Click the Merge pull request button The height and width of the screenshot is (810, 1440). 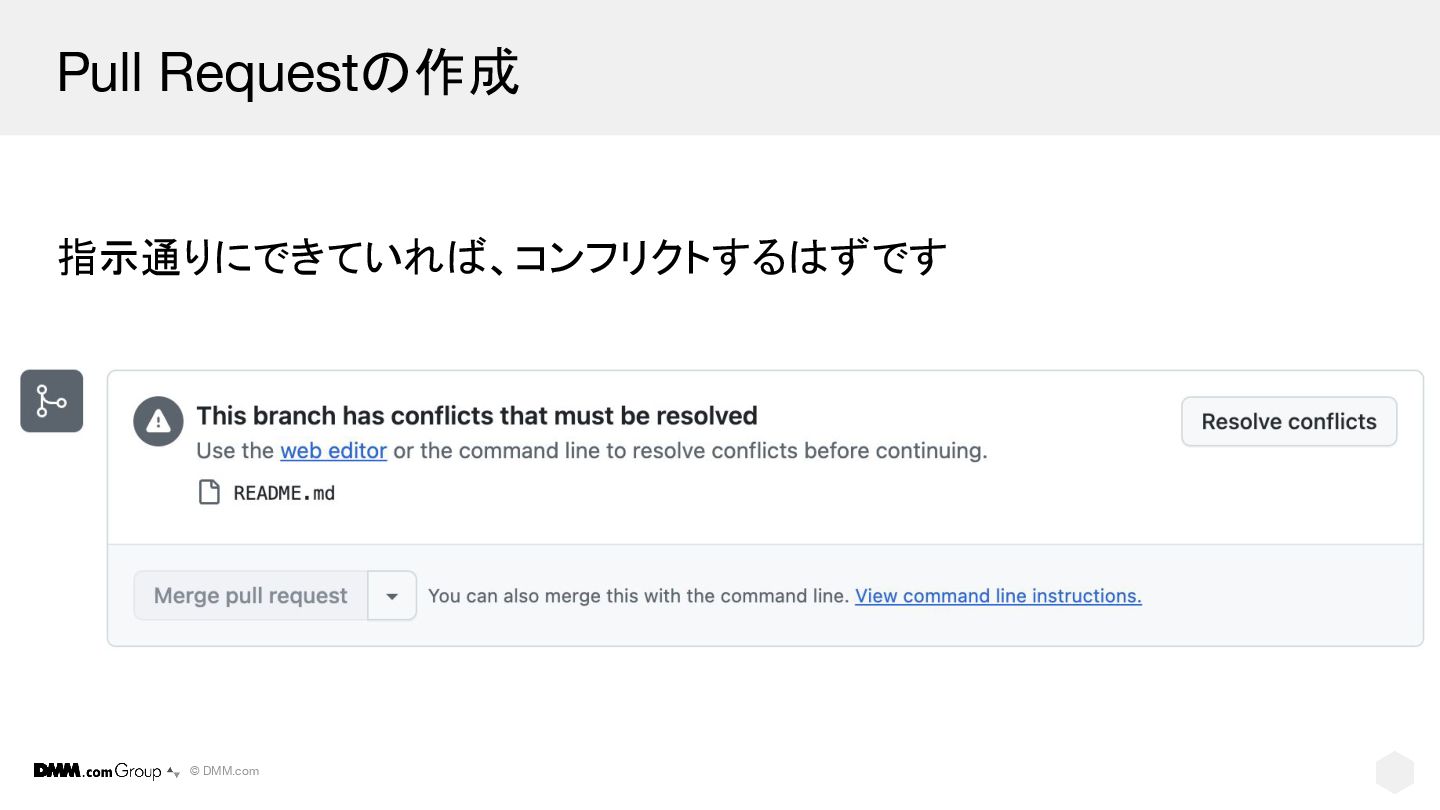coord(251,596)
